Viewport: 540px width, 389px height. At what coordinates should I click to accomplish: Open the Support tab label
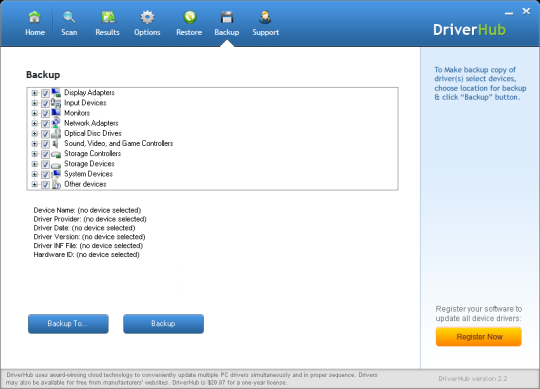[266, 32]
